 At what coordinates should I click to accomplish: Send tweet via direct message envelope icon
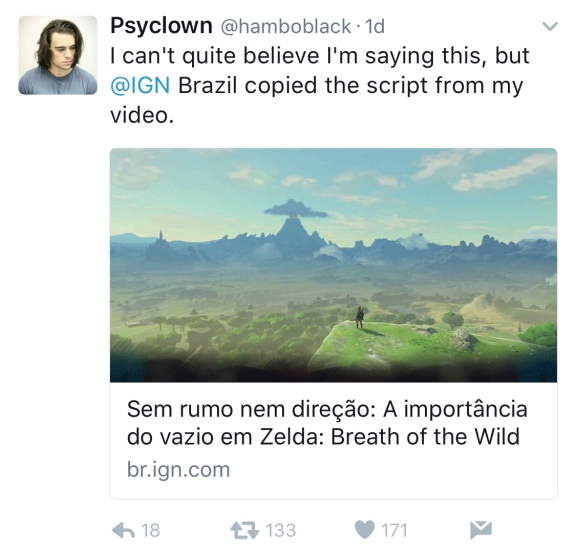coord(481,530)
